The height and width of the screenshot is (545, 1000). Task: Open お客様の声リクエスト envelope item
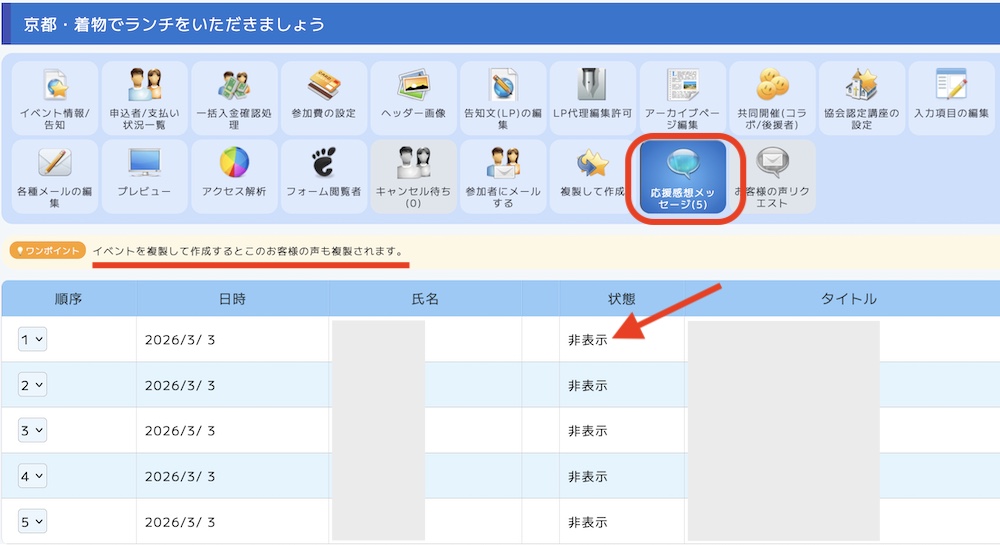774,177
